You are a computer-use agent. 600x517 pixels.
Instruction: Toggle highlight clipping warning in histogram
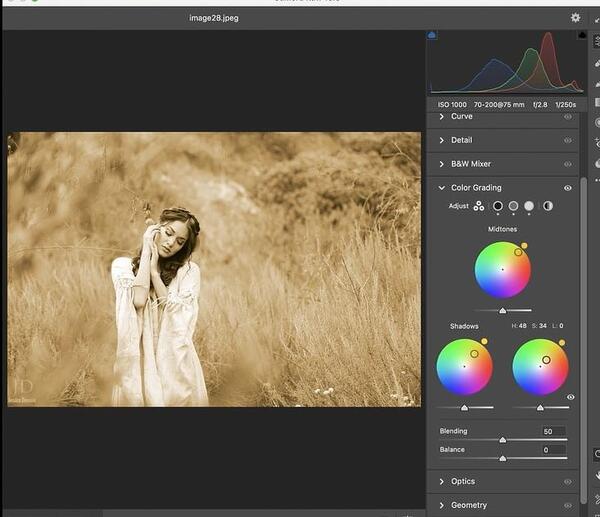pos(582,35)
